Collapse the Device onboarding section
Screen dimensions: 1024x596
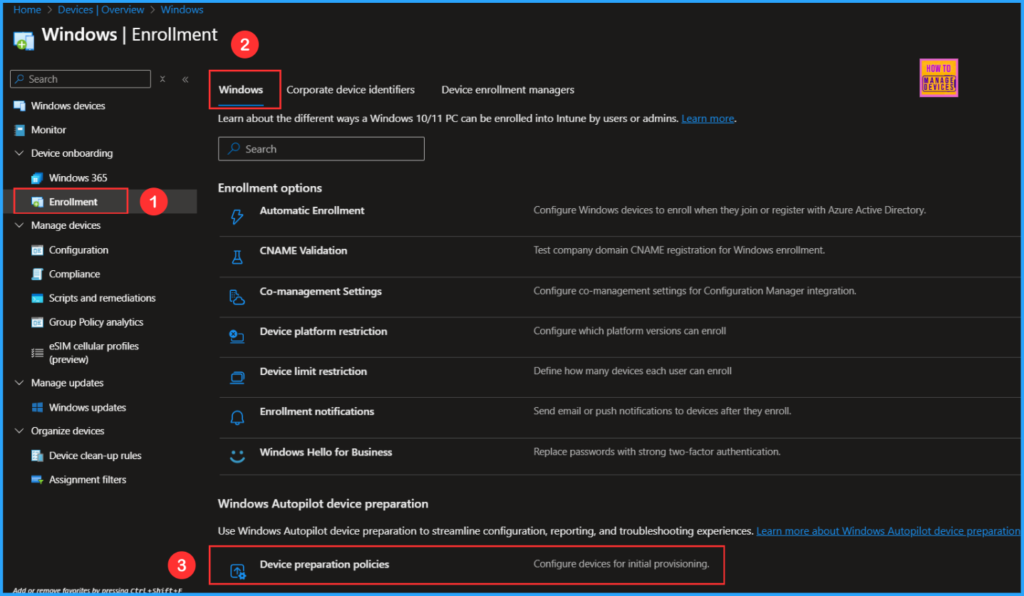click(19, 153)
